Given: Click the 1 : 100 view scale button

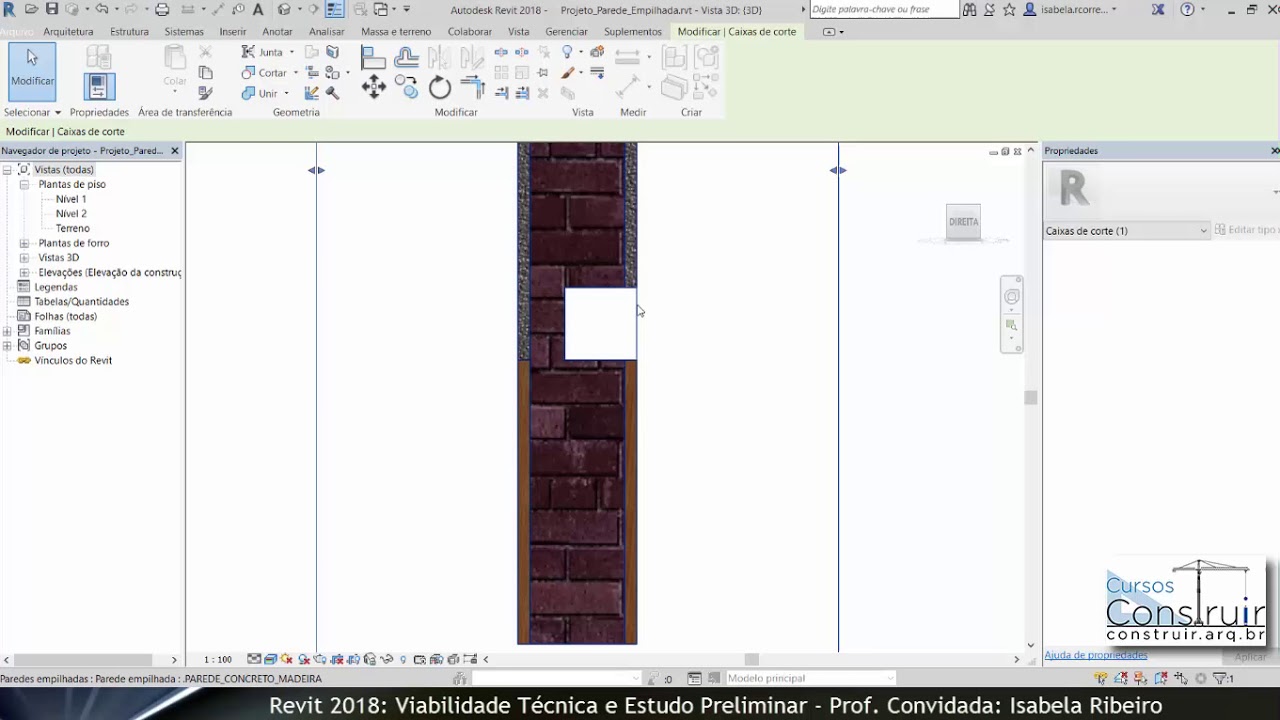Looking at the screenshot, I should (x=218, y=660).
